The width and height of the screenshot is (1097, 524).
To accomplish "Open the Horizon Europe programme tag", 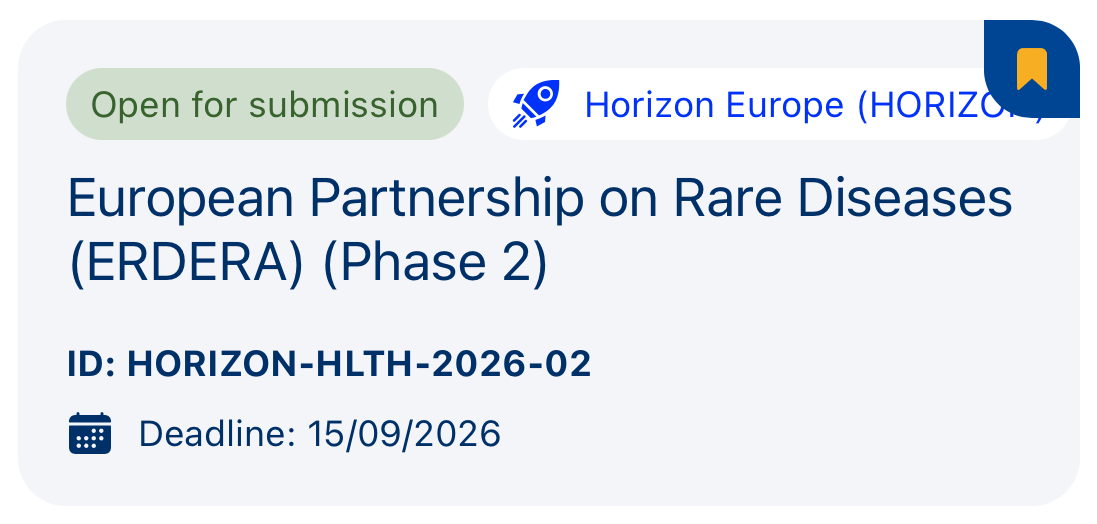I will coord(712,104).
